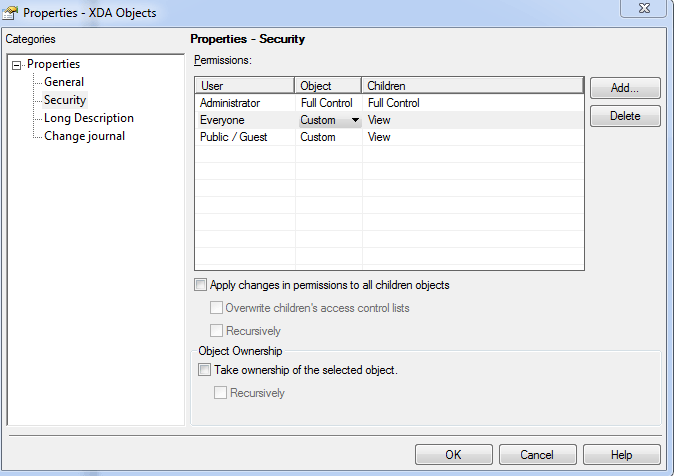Open Help for this dialog
The image size is (674, 476).
point(621,454)
